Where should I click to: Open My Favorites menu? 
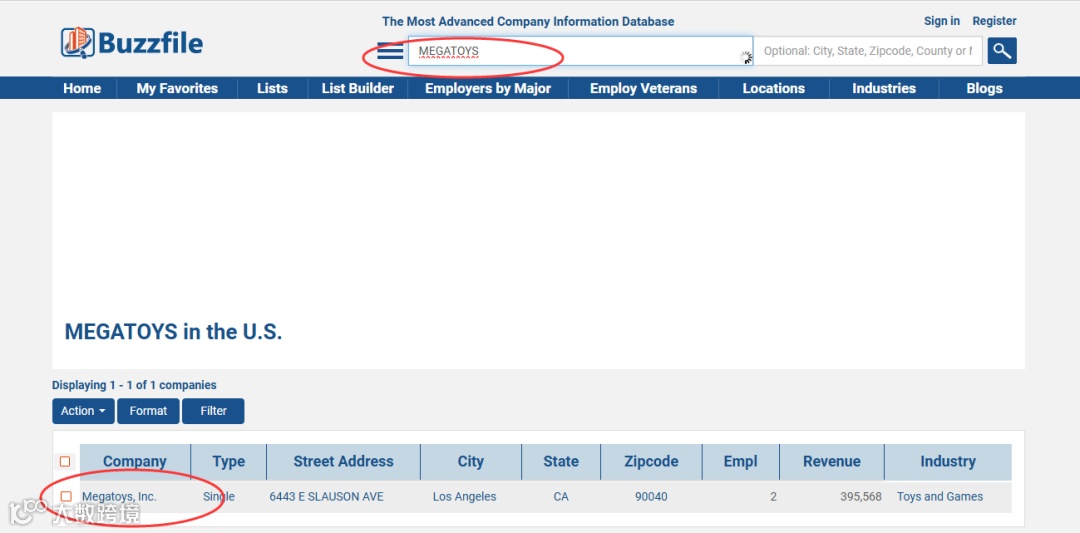tap(177, 88)
